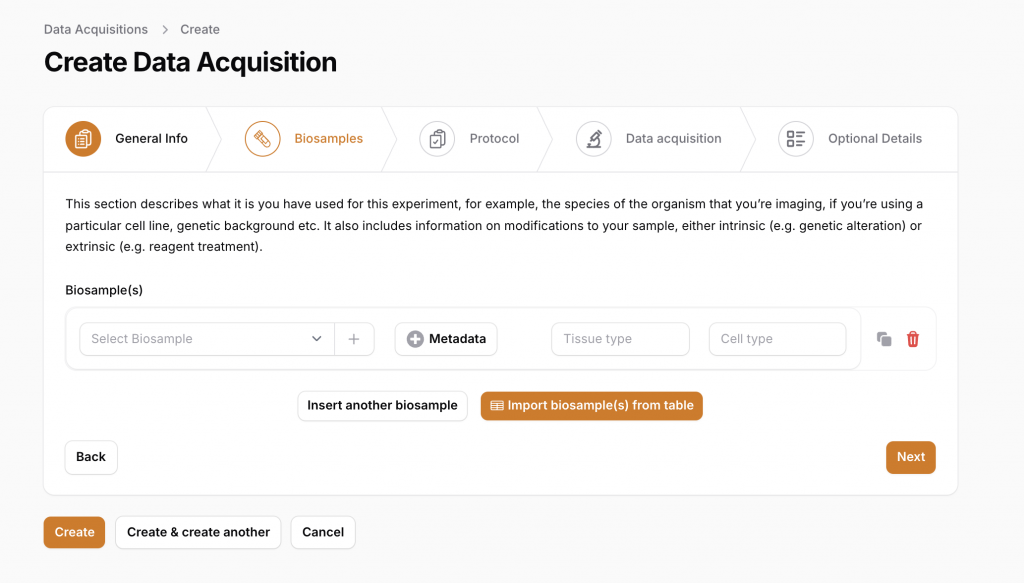
Task: Duplicate the biosample row with copy icon
Action: [x=884, y=339]
